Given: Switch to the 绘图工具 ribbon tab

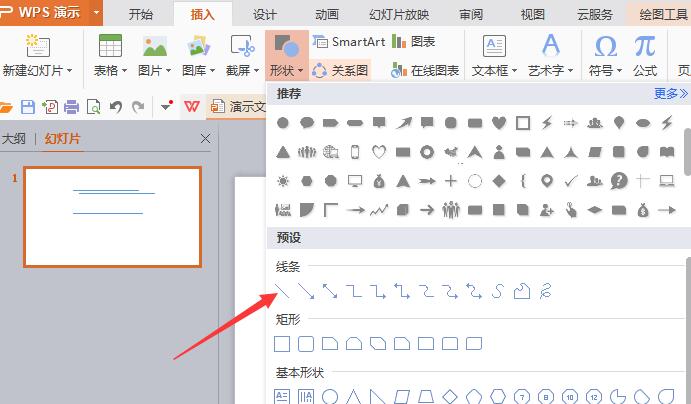Looking at the screenshot, I should pyautogui.click(x=664, y=14).
